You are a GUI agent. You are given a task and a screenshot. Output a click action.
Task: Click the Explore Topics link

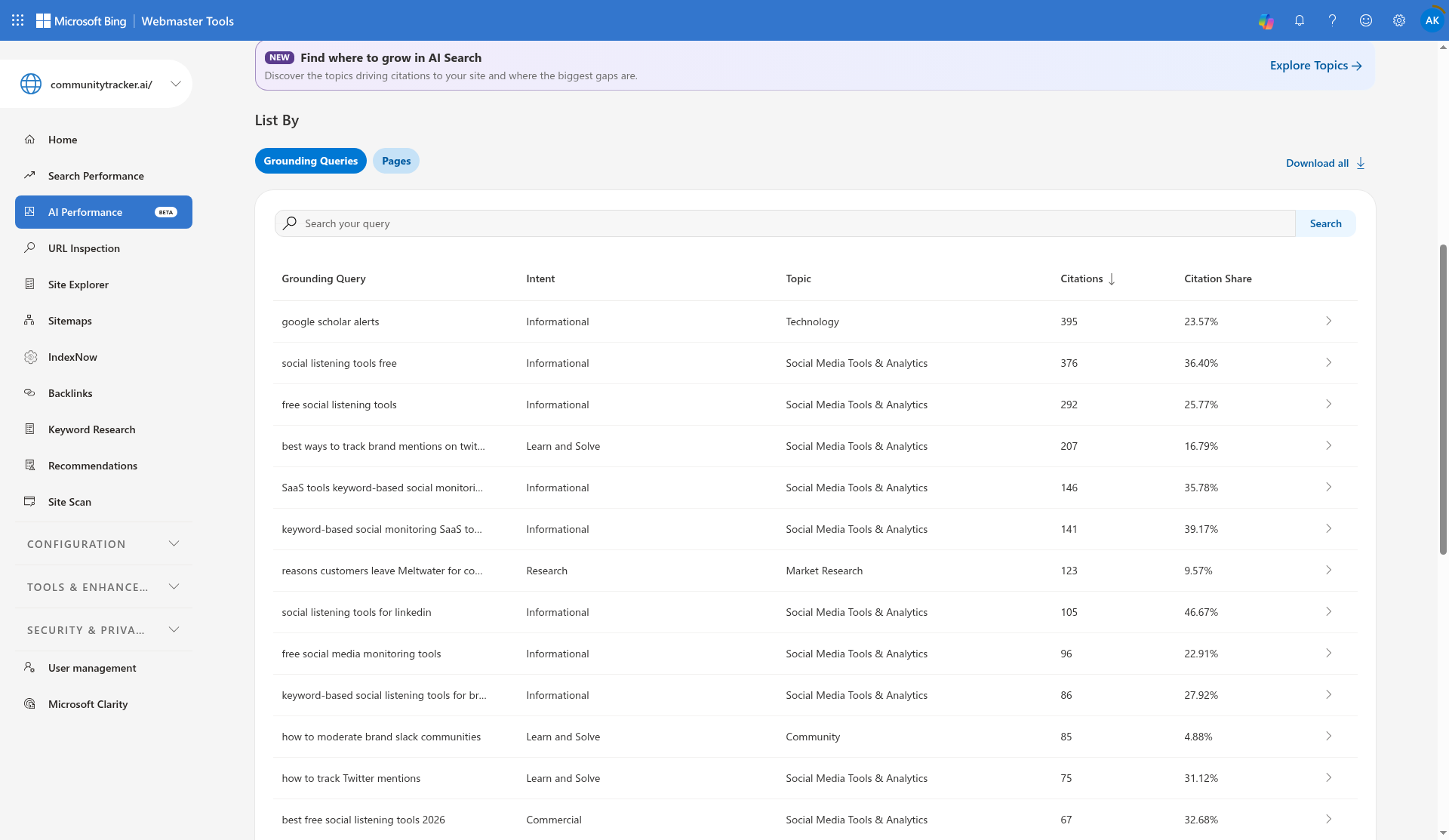pyautogui.click(x=1315, y=66)
